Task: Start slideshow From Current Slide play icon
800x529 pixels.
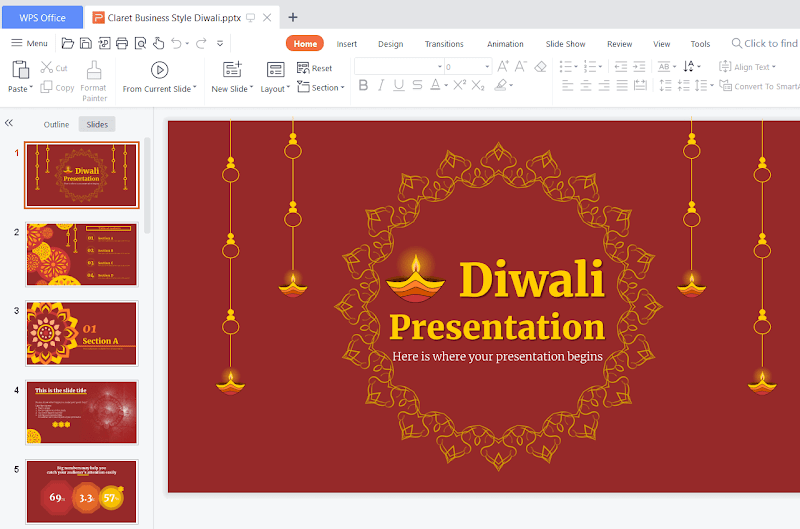Action: coord(160,70)
